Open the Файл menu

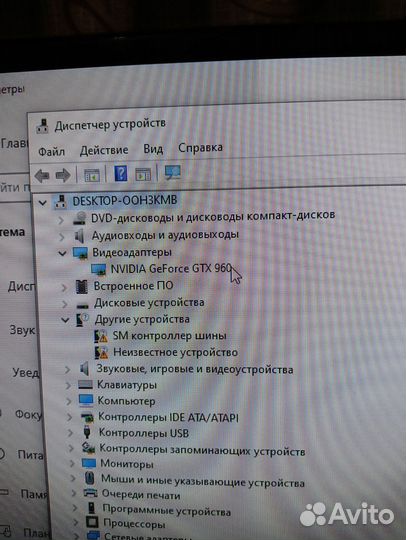pyautogui.click(x=51, y=152)
